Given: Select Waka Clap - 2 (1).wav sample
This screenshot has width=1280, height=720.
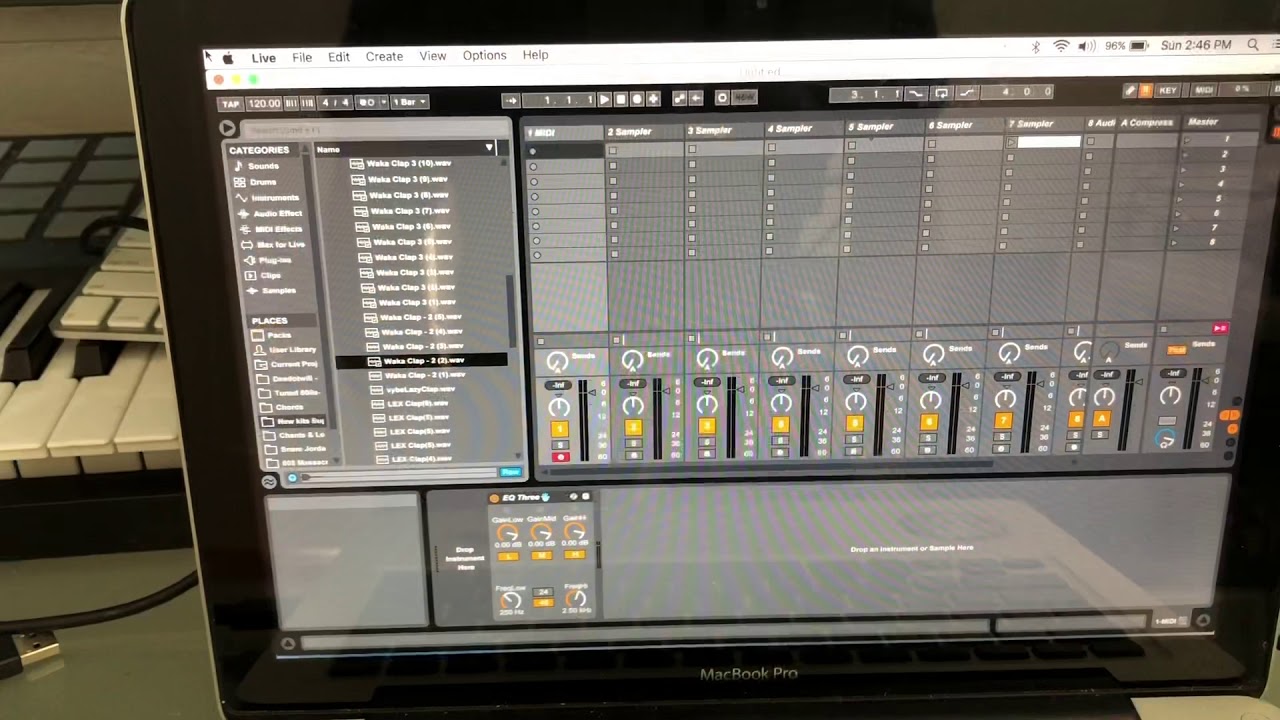Looking at the screenshot, I should tap(418, 375).
